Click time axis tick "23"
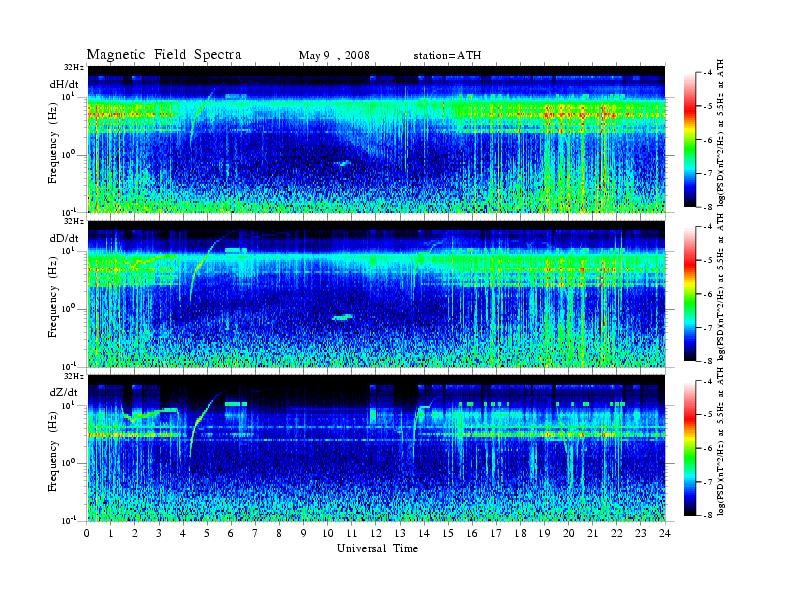The height and width of the screenshot is (612, 792). 640,533
